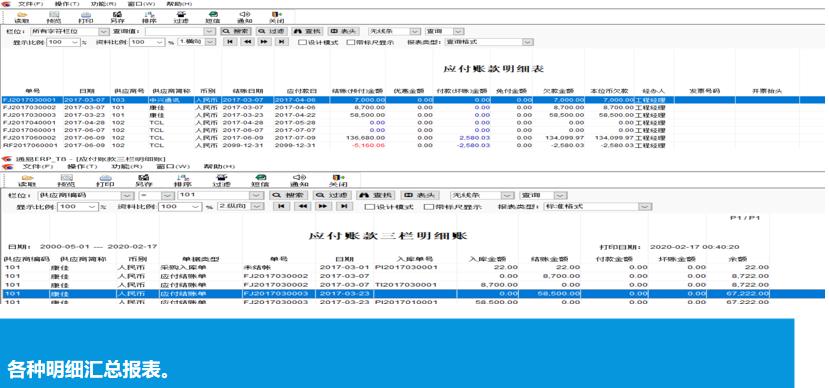Viewport: 829px width, 388px height.
Task: Enable 带标尺显示 checkbox in upper 明细表 window
Action: tap(351, 42)
